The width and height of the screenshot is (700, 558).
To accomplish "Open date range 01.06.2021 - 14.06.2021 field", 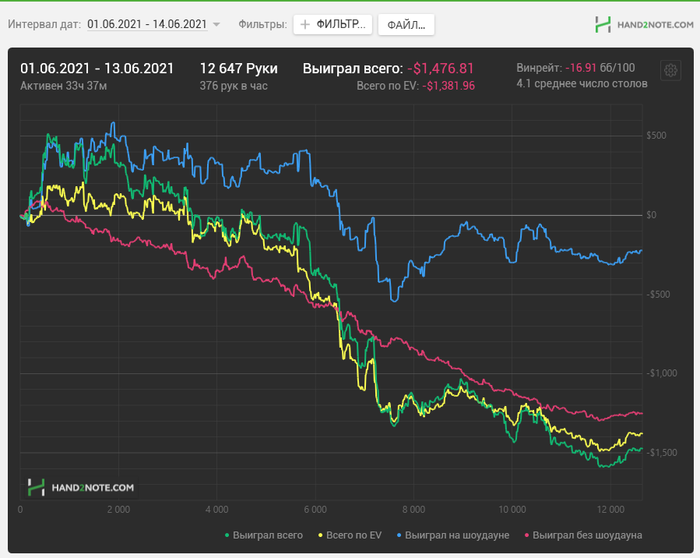I will click(x=147, y=24).
